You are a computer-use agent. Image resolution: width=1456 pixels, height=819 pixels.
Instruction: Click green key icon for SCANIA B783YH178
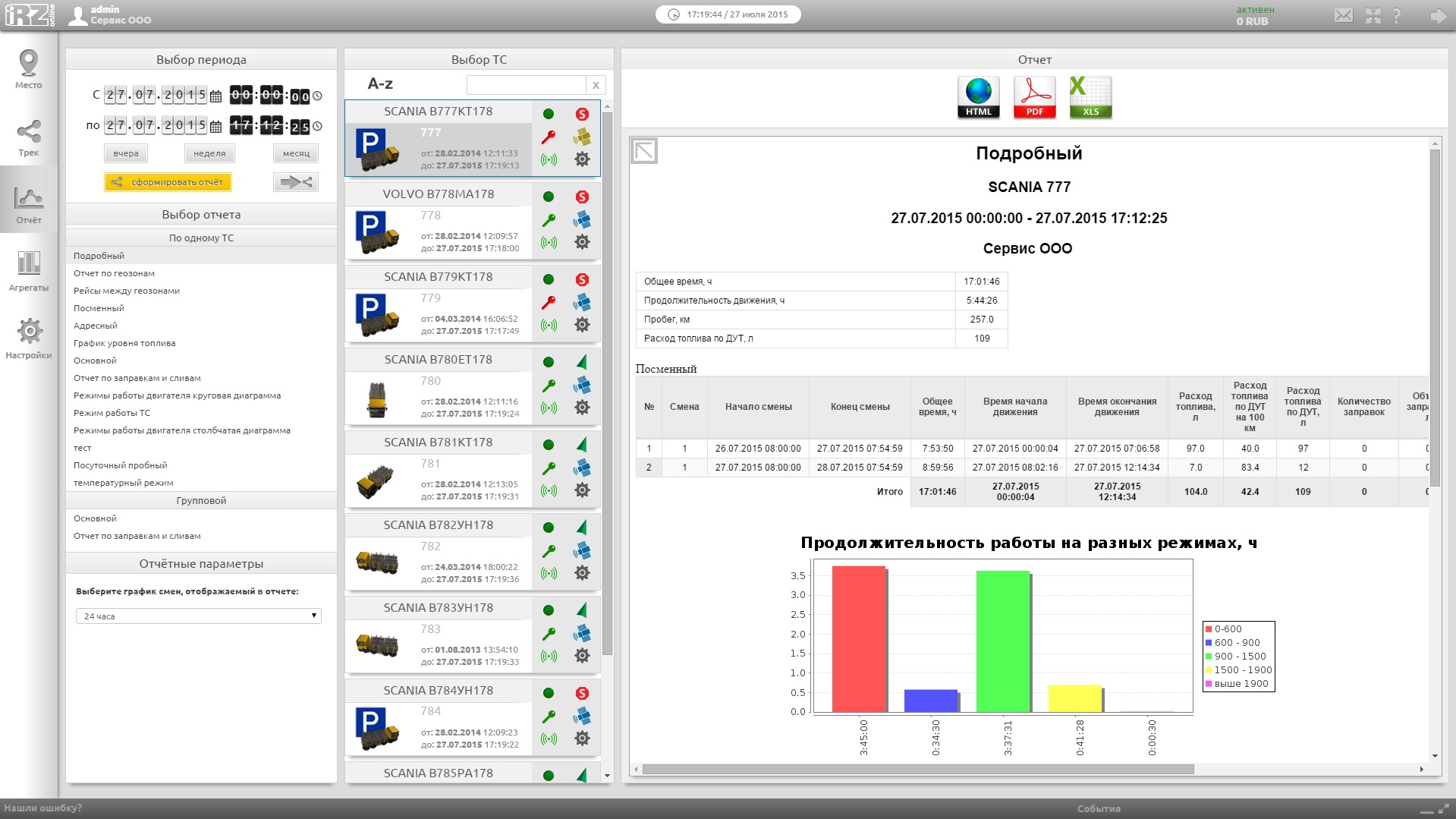[549, 633]
